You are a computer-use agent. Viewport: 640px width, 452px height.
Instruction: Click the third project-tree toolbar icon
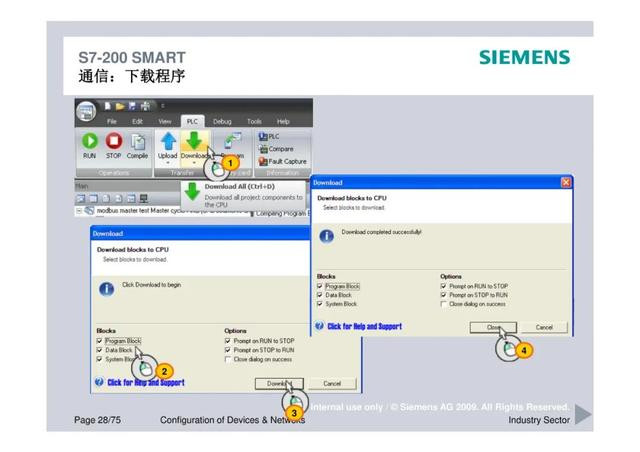(106, 199)
